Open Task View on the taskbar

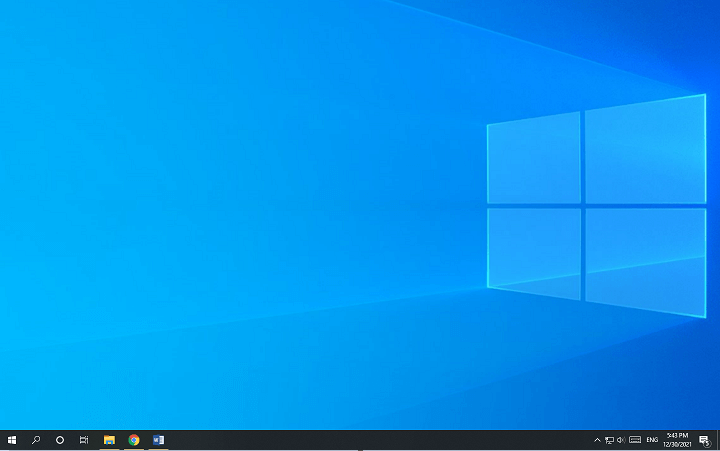coord(84,440)
